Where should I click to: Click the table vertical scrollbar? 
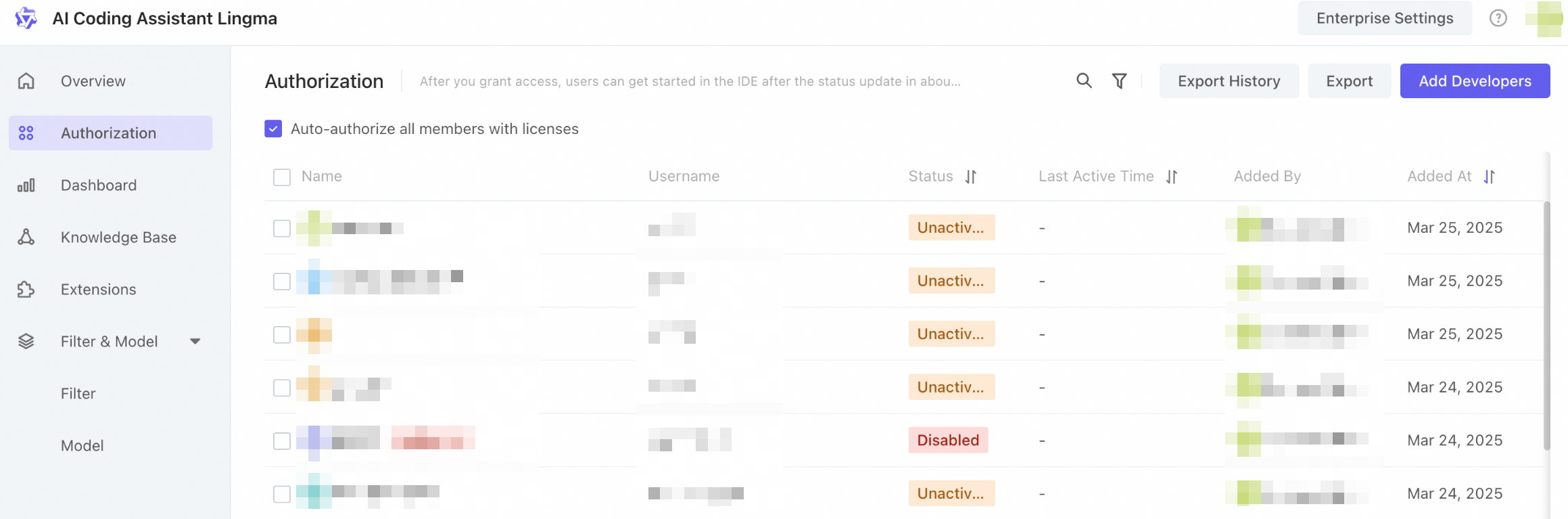(x=1546, y=325)
